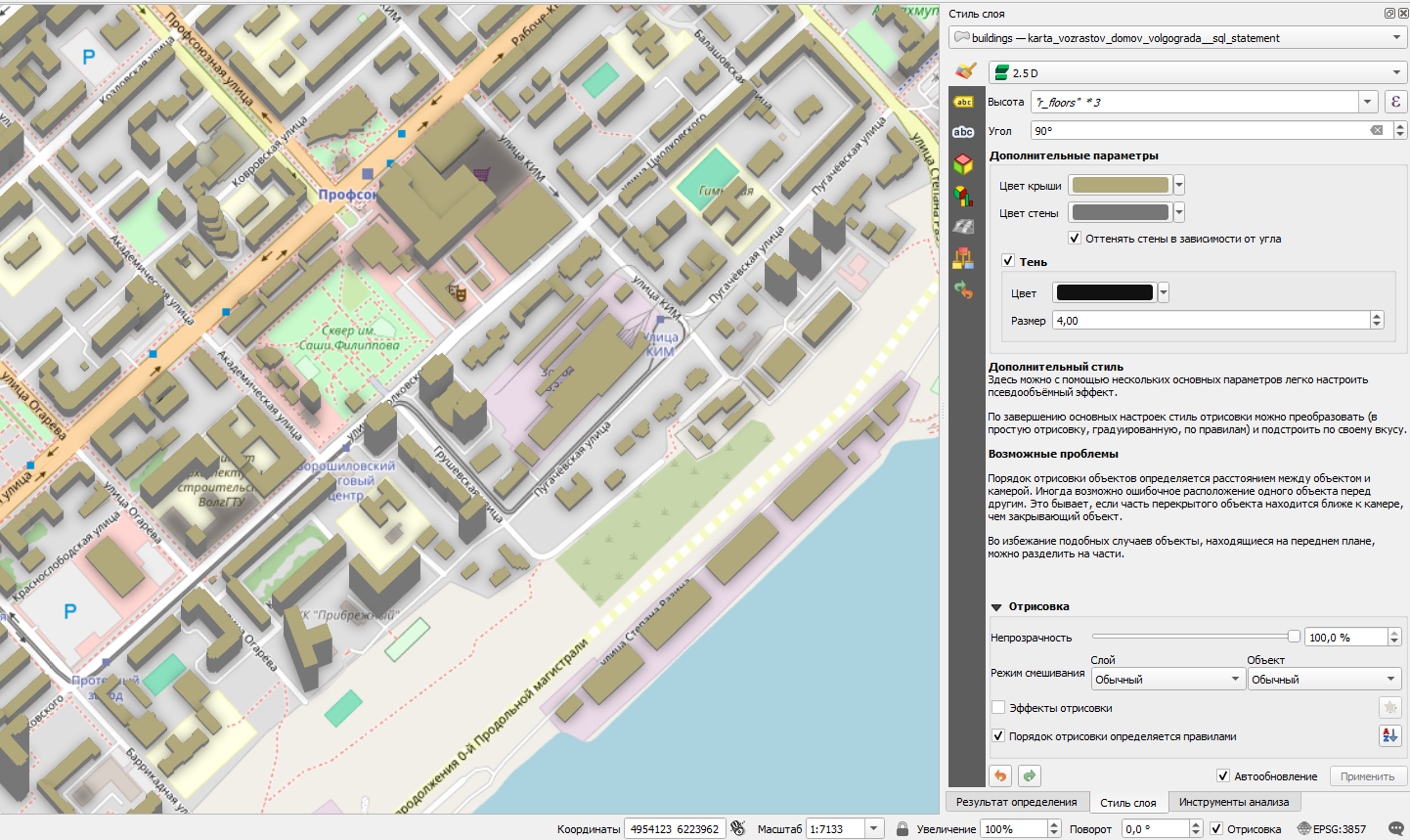Collapse the Отрисовка section
The image size is (1410, 840).
[x=996, y=607]
